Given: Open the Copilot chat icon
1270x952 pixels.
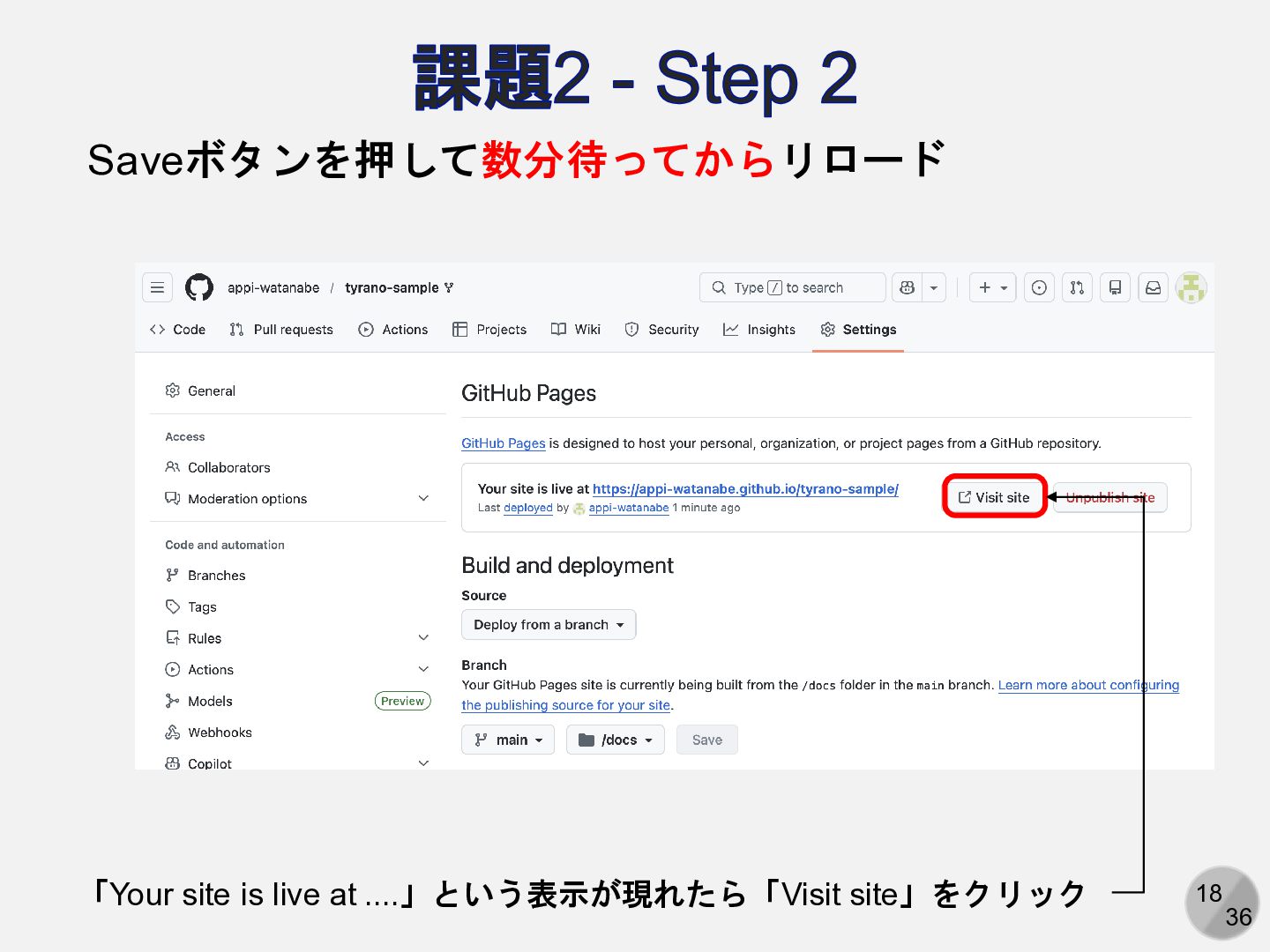Looking at the screenshot, I should point(907,287).
